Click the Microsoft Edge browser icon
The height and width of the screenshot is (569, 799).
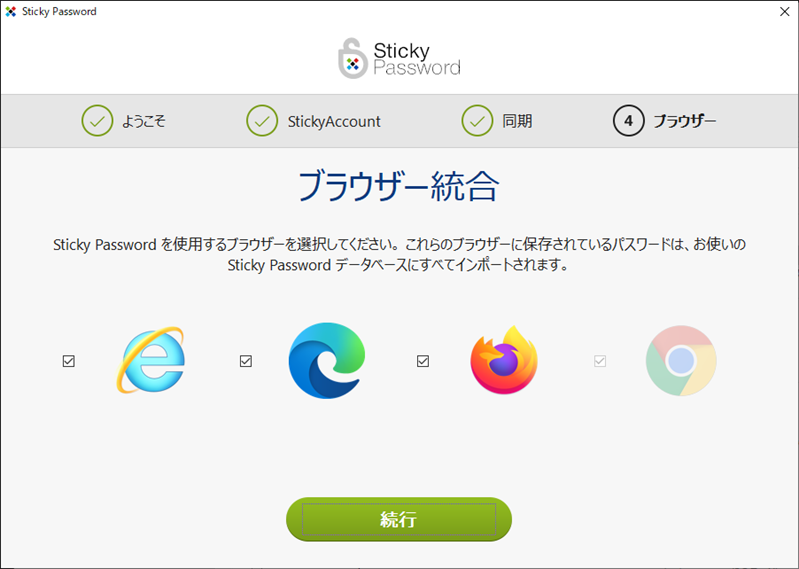327,360
